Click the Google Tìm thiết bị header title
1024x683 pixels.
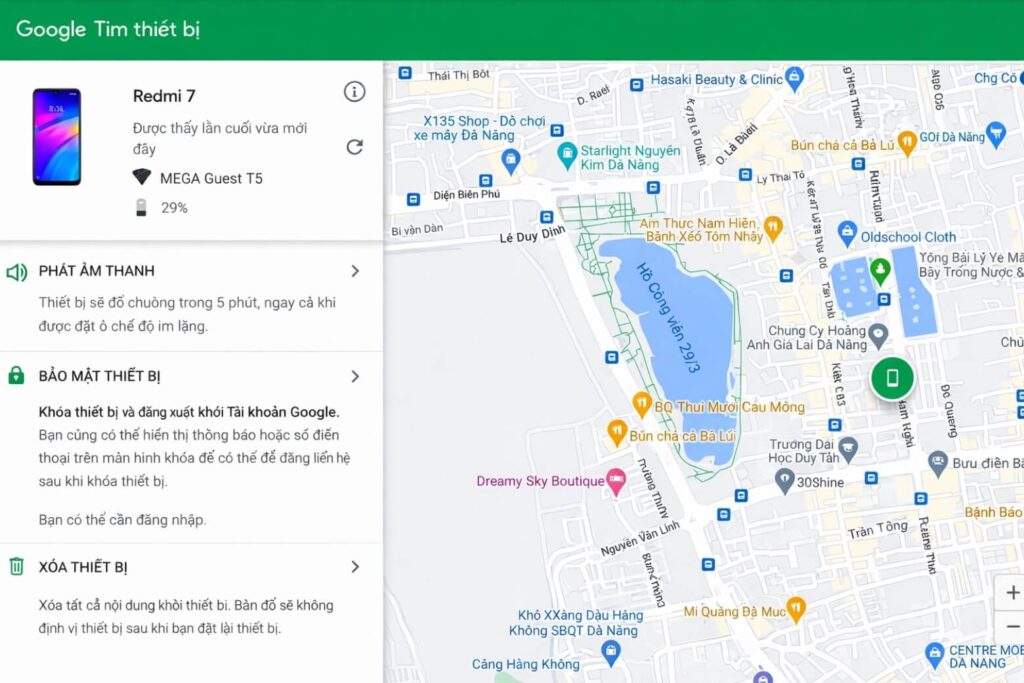point(108,29)
